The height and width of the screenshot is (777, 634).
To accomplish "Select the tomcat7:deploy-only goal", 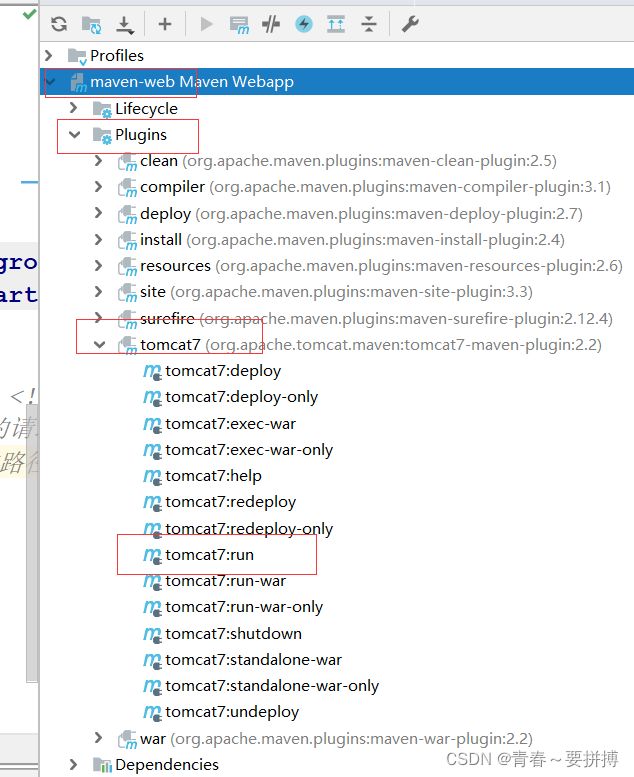I will point(241,397).
